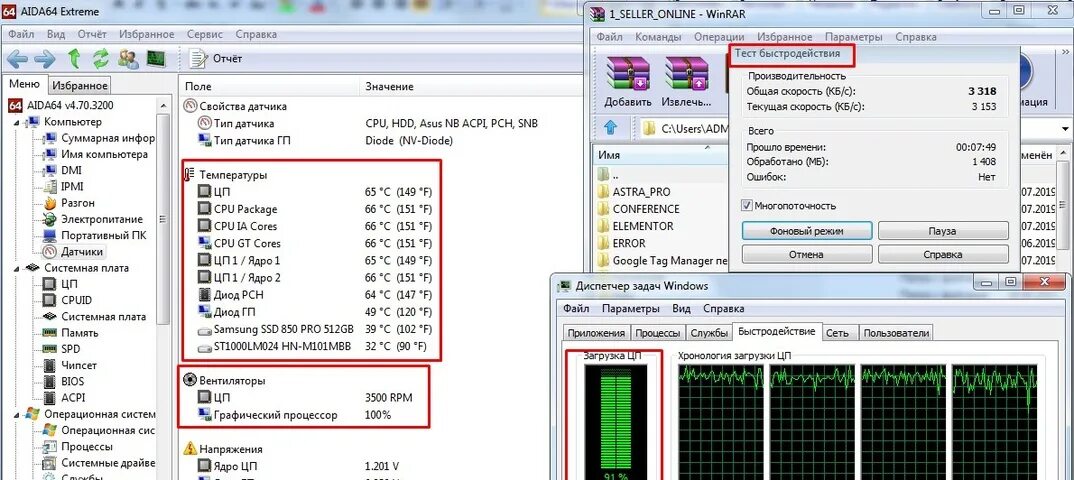The image size is (1074, 480).
Task: Open CPUID item under Системная плата
Action: 67,300
